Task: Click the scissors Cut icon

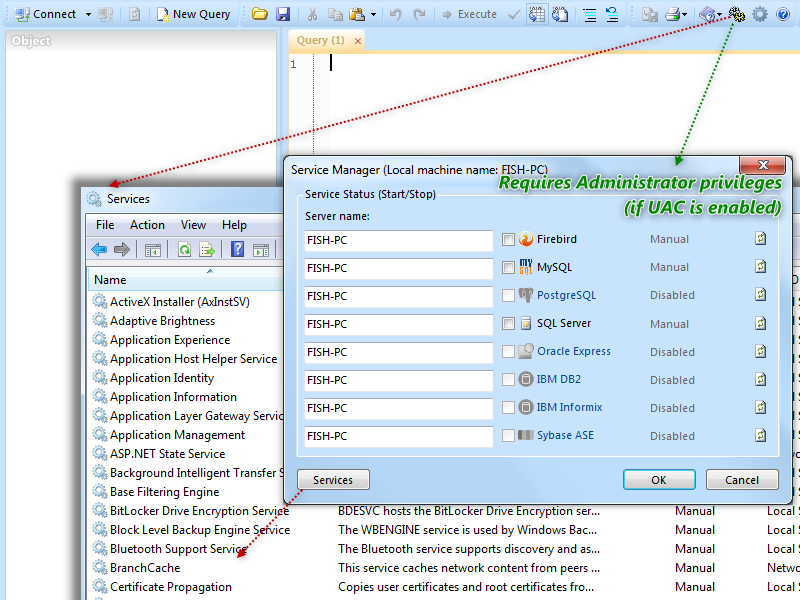Action: click(312, 14)
